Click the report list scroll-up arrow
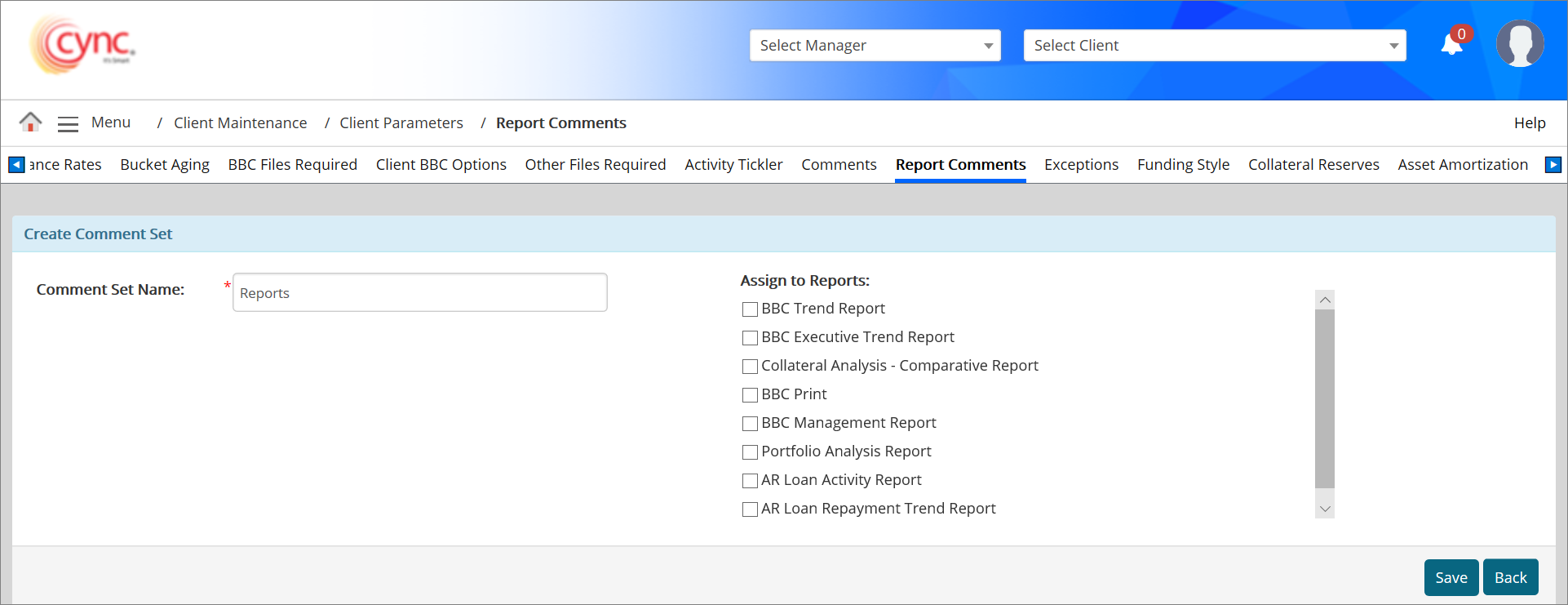1568x605 pixels. click(x=1325, y=300)
